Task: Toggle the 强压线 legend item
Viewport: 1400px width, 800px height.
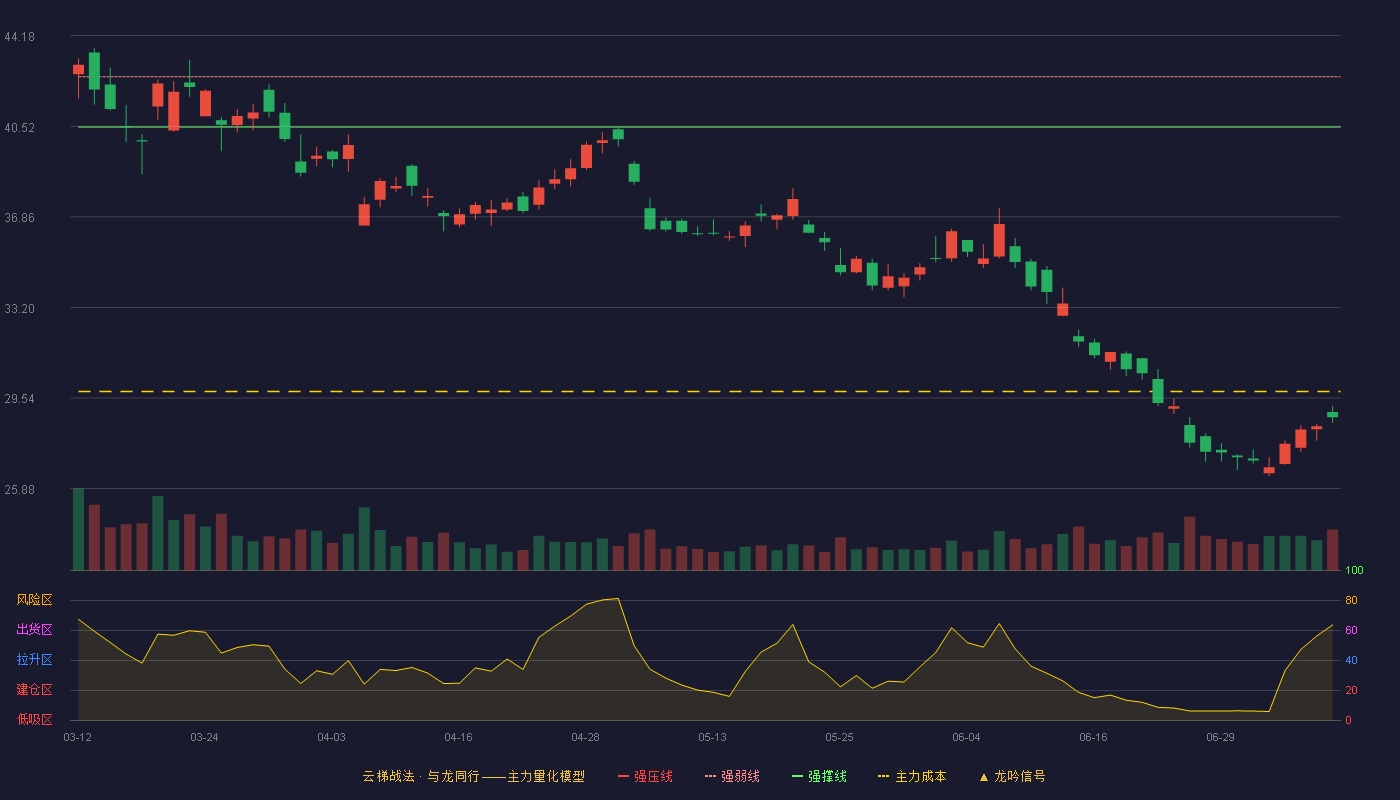Action: tap(645, 776)
